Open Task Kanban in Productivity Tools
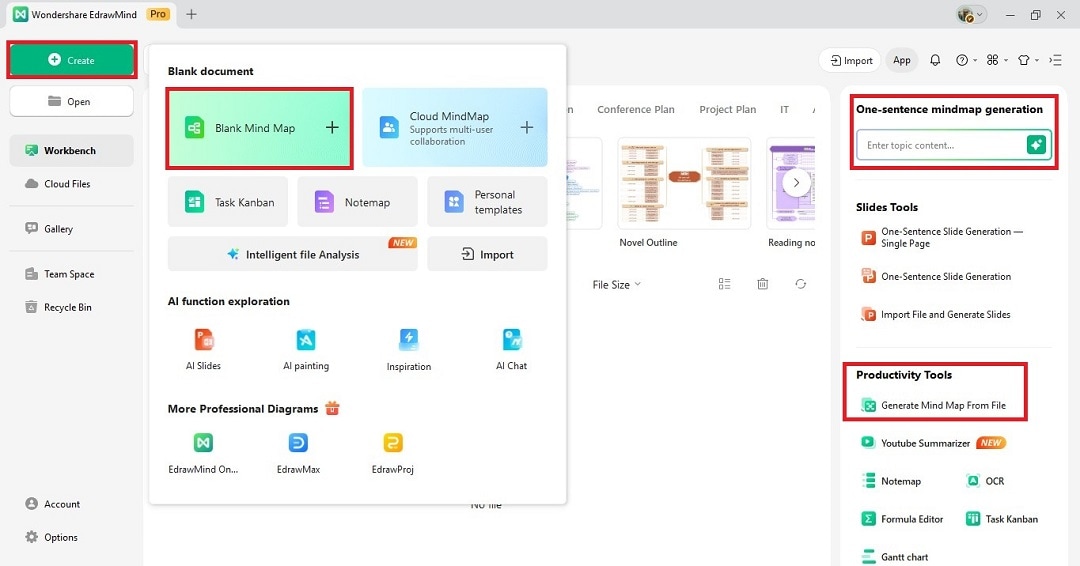The width and height of the screenshot is (1080, 566). coord(1002,519)
